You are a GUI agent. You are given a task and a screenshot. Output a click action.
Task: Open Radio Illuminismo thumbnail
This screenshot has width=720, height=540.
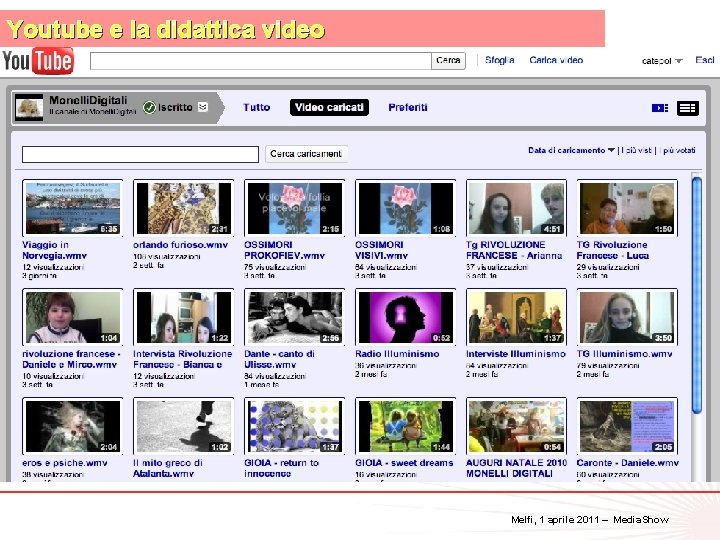coord(405,317)
